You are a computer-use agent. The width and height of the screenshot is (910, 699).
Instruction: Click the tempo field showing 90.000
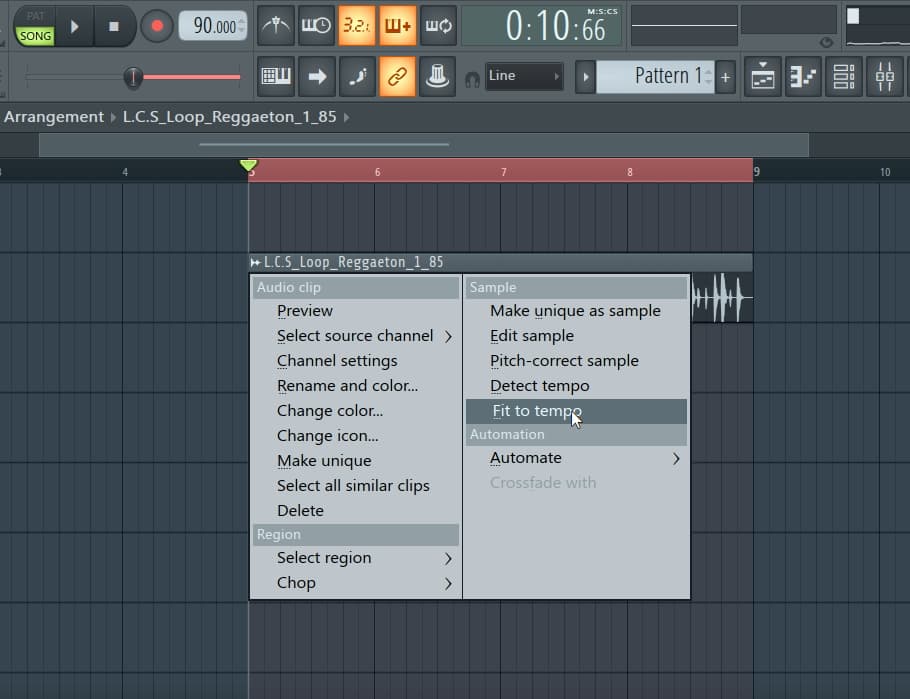coord(212,27)
